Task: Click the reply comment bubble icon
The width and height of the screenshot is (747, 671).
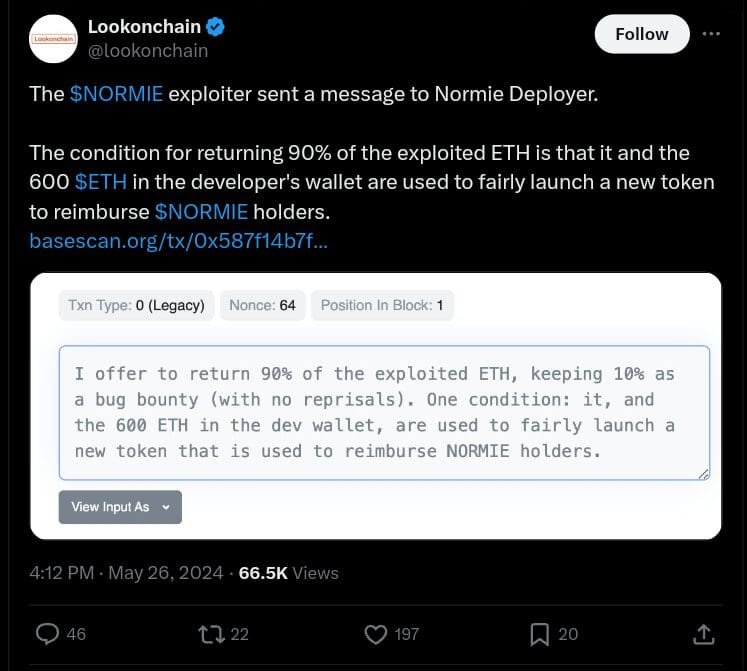Action: click(x=47, y=633)
